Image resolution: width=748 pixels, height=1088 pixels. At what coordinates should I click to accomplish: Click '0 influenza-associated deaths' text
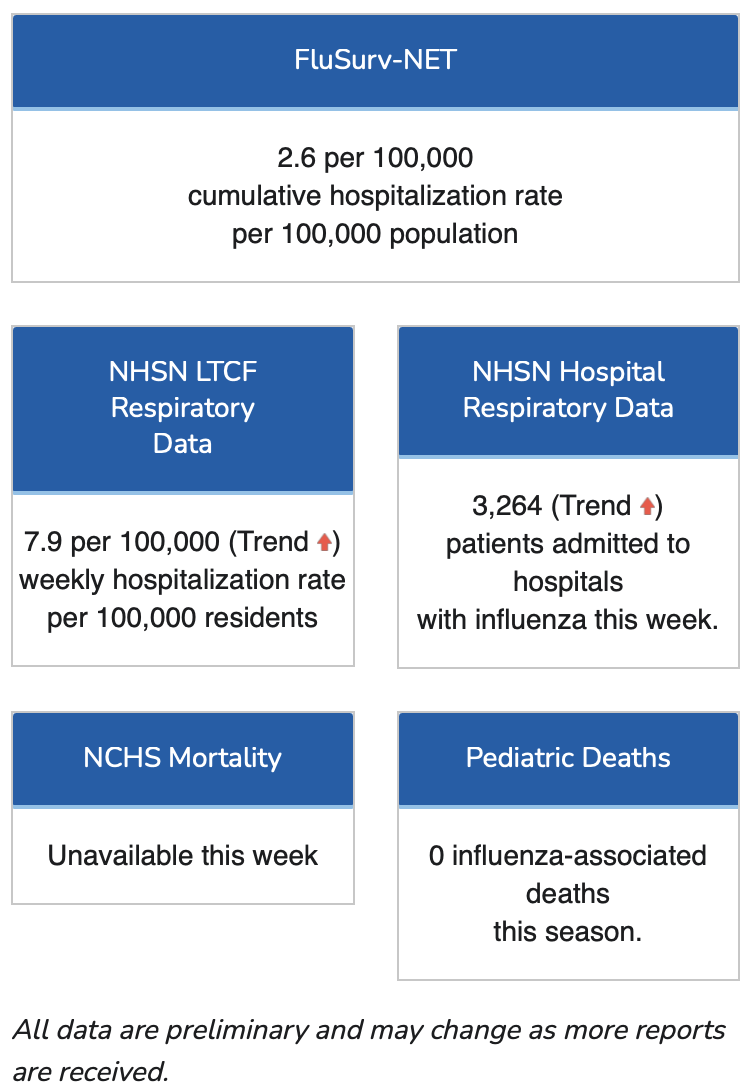[x=568, y=874]
